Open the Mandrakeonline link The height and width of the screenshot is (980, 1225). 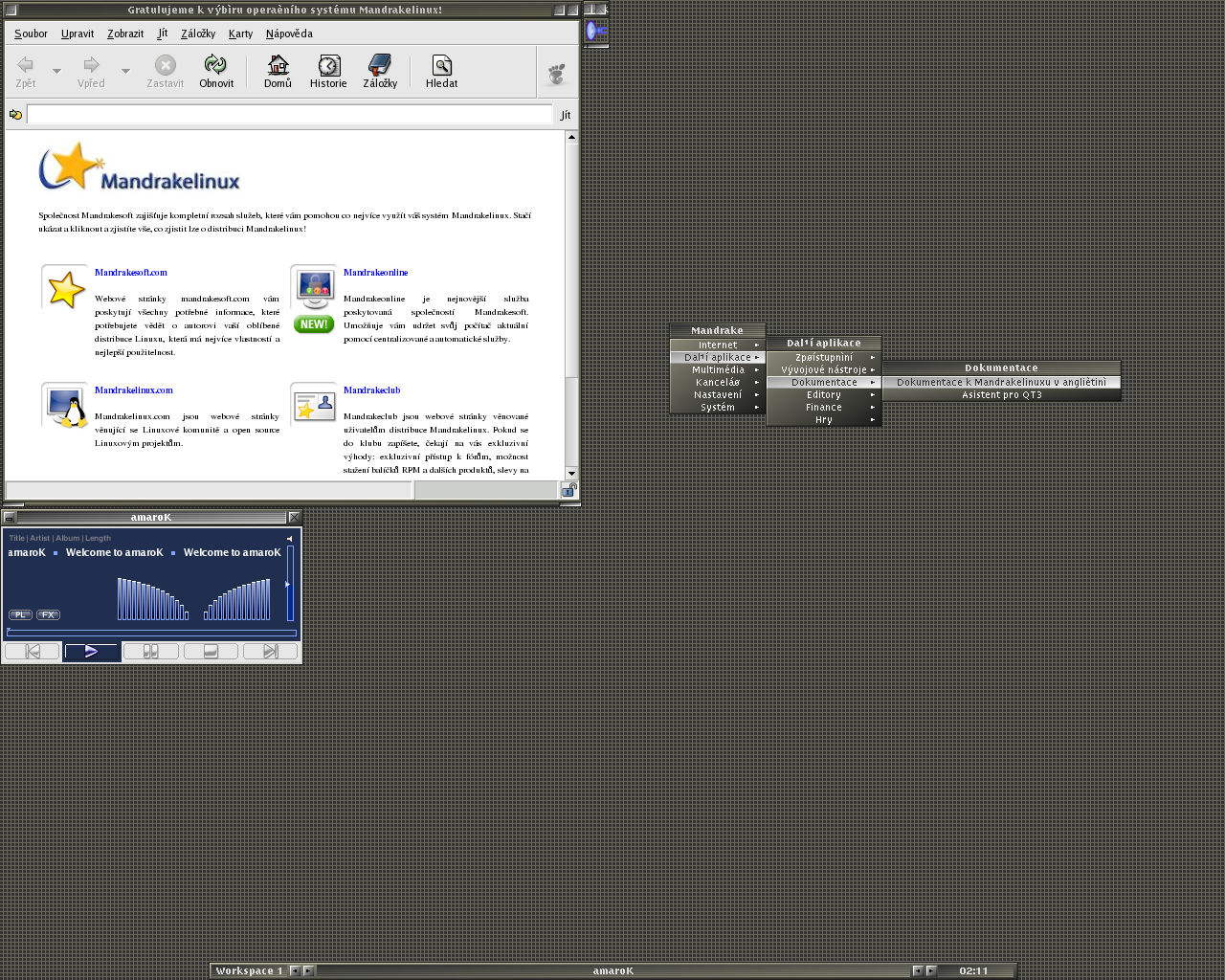click(375, 273)
